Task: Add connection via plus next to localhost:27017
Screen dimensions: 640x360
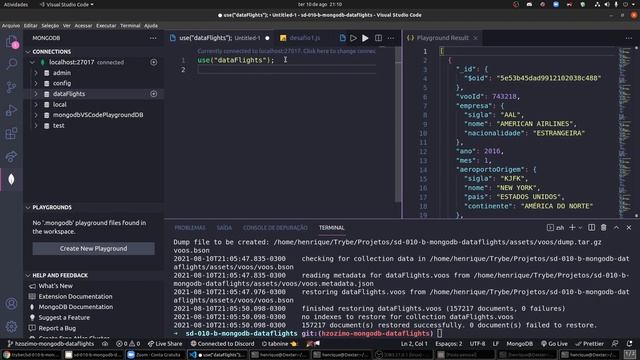Action: click(x=153, y=62)
